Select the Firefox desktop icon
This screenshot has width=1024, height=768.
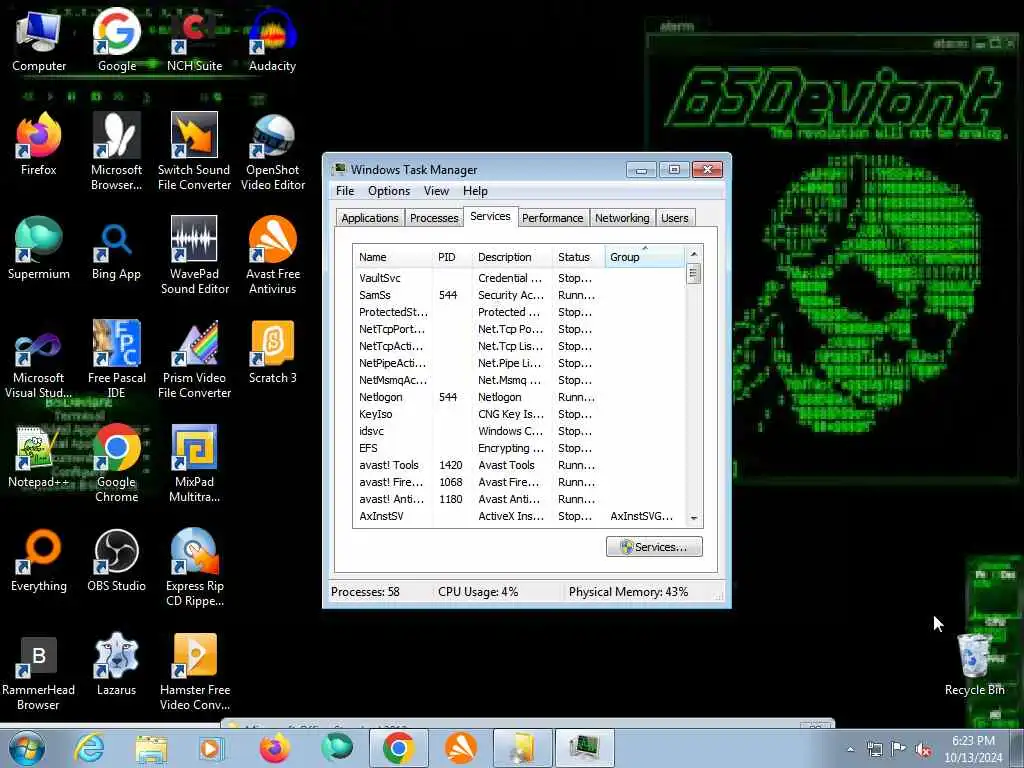pos(39,144)
